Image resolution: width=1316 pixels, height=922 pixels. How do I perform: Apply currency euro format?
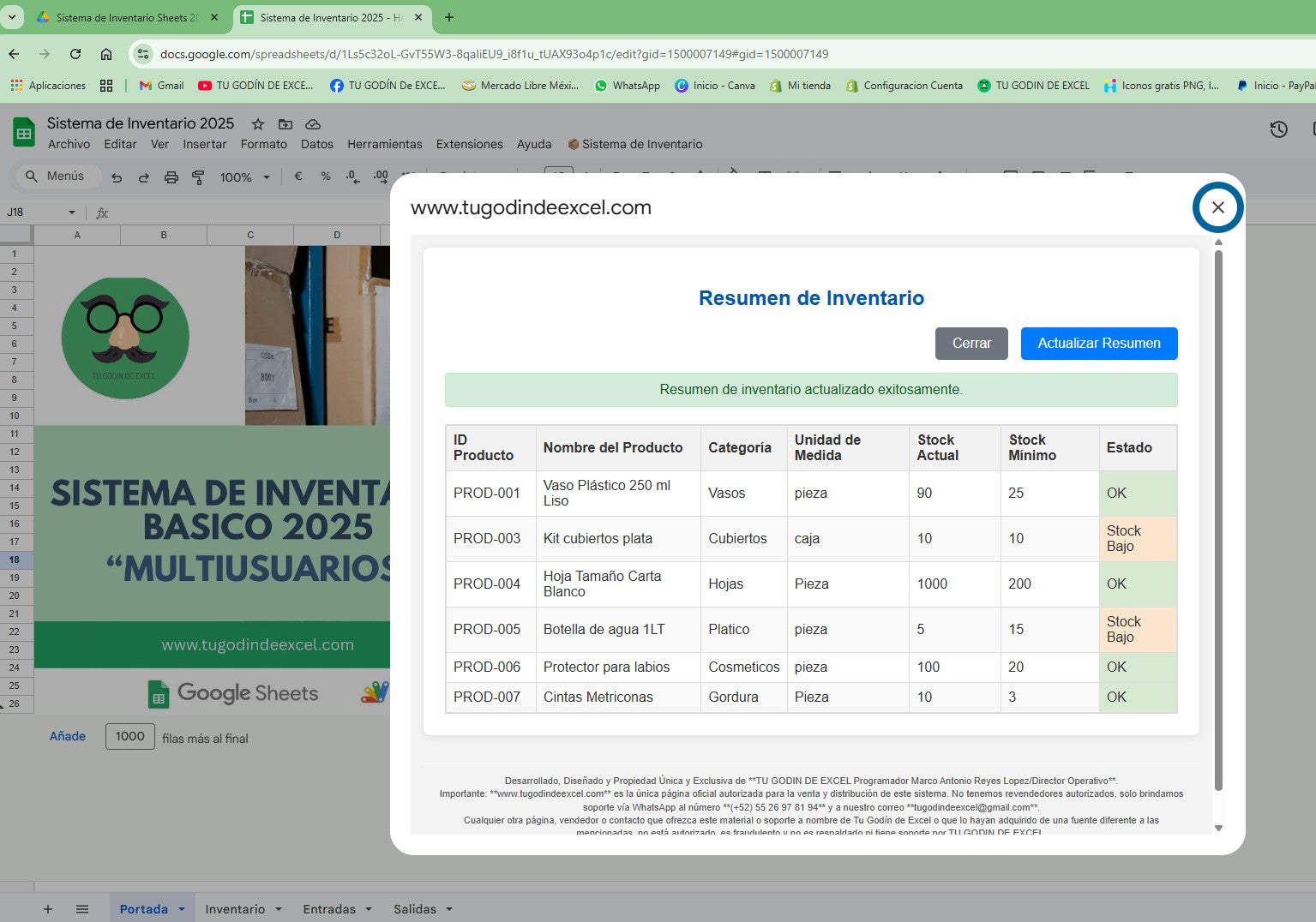(298, 177)
